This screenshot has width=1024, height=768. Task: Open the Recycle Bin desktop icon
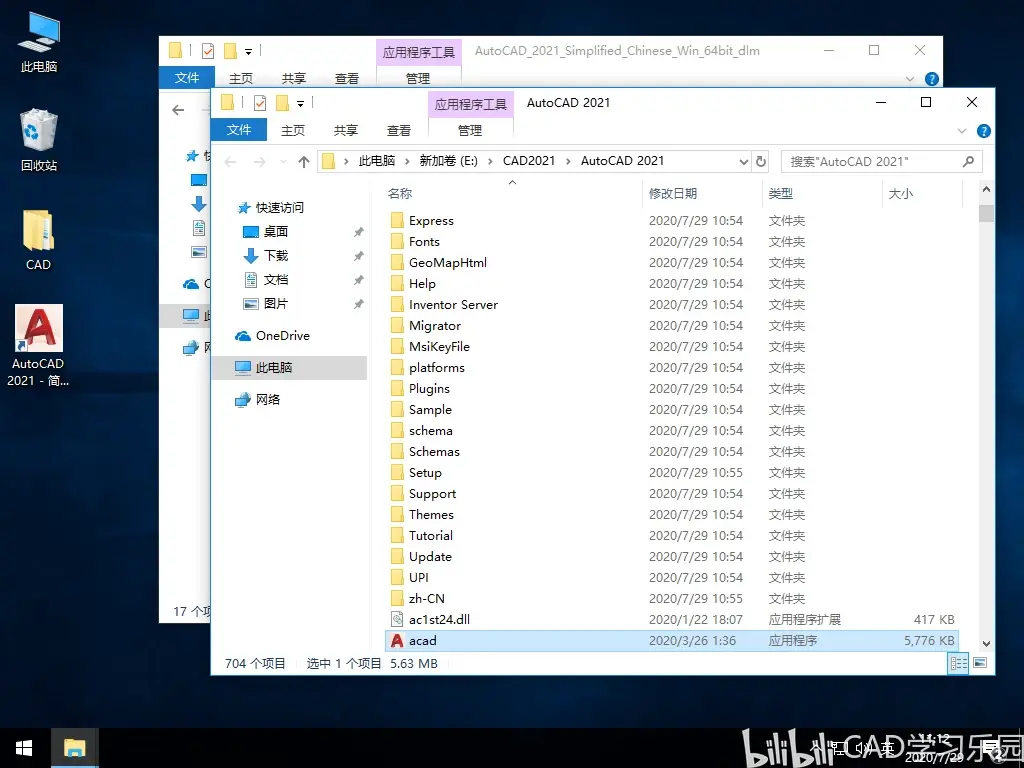[39, 140]
